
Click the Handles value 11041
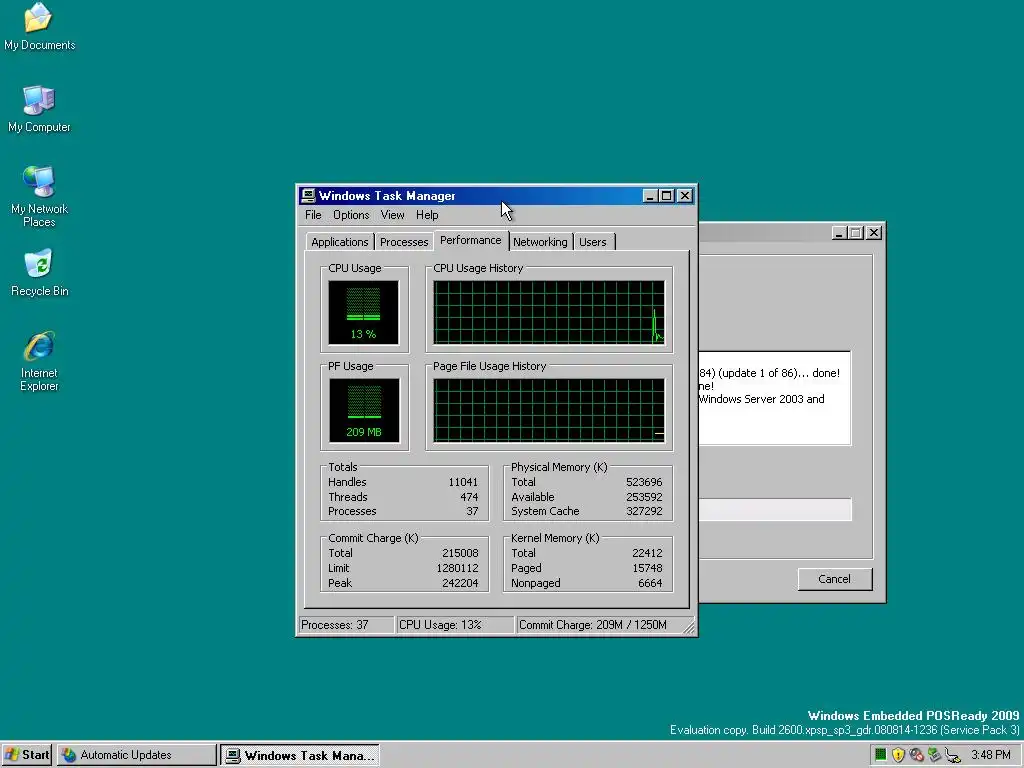[x=463, y=482]
